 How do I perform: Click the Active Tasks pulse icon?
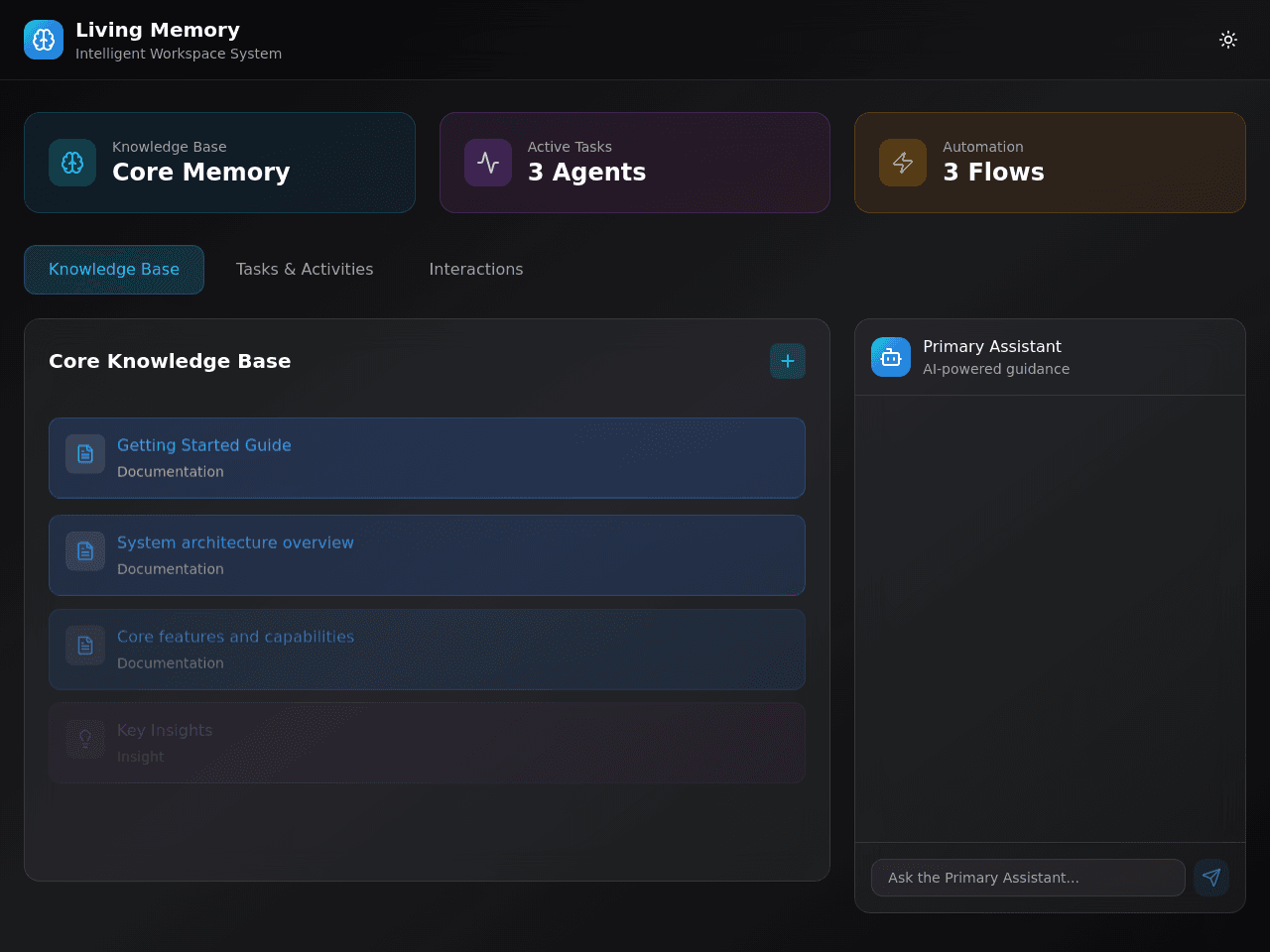[x=488, y=163]
